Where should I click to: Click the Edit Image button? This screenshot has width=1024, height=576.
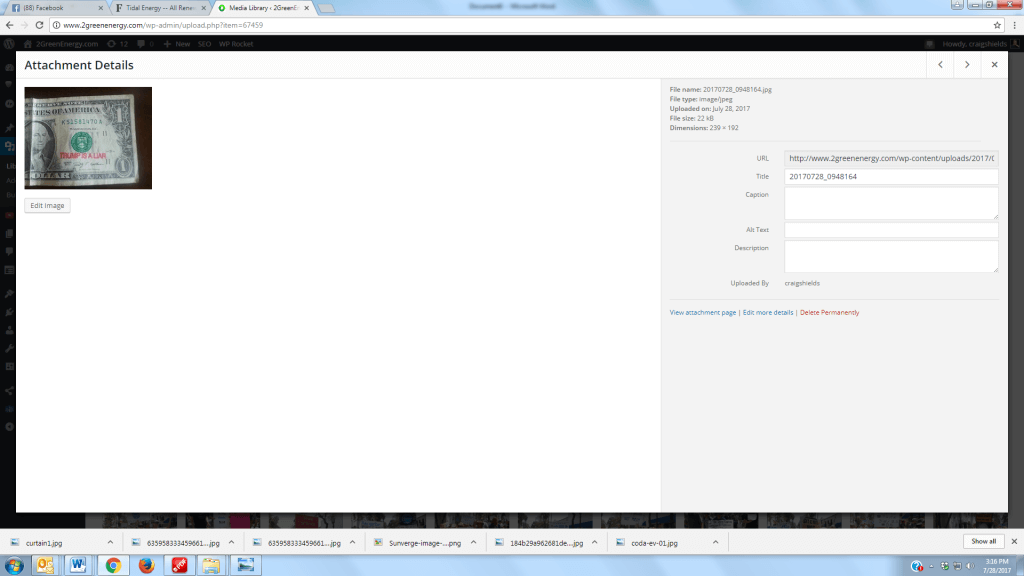[47, 205]
